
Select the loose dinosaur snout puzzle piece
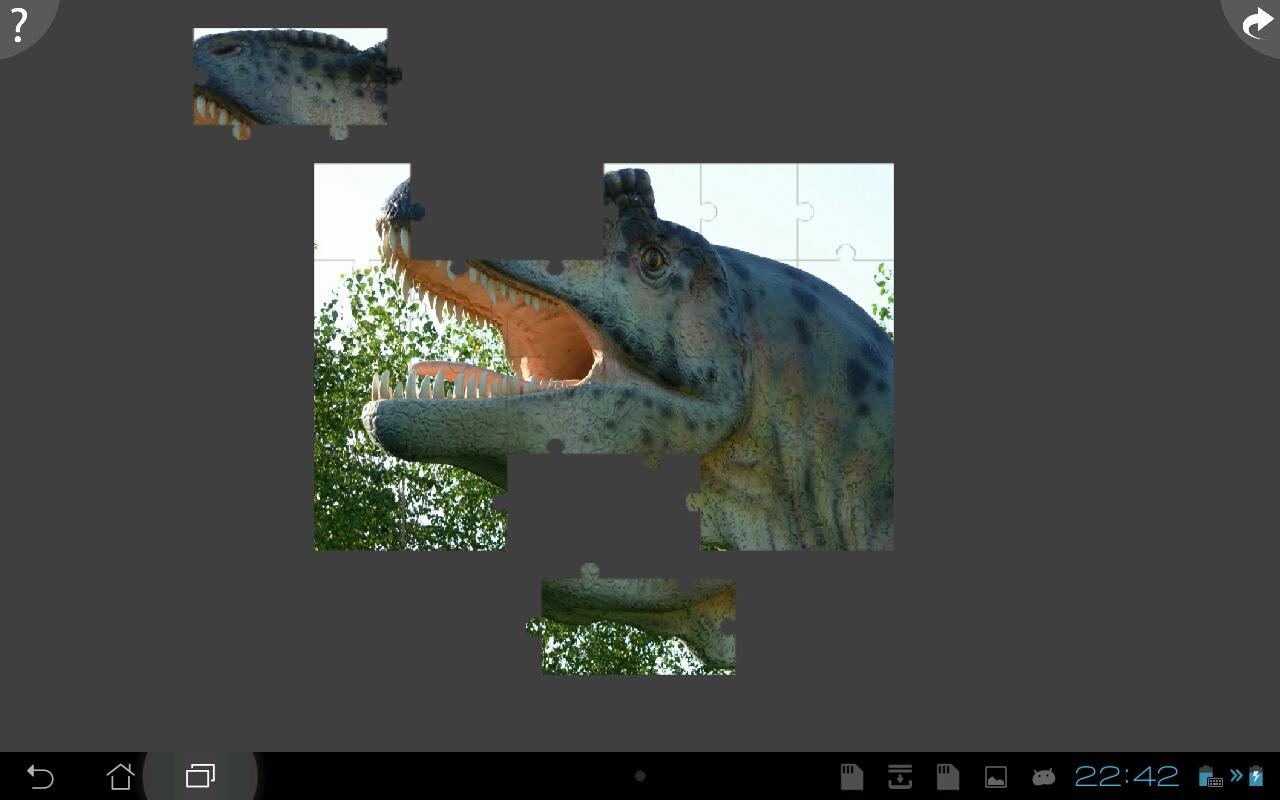coord(296,83)
